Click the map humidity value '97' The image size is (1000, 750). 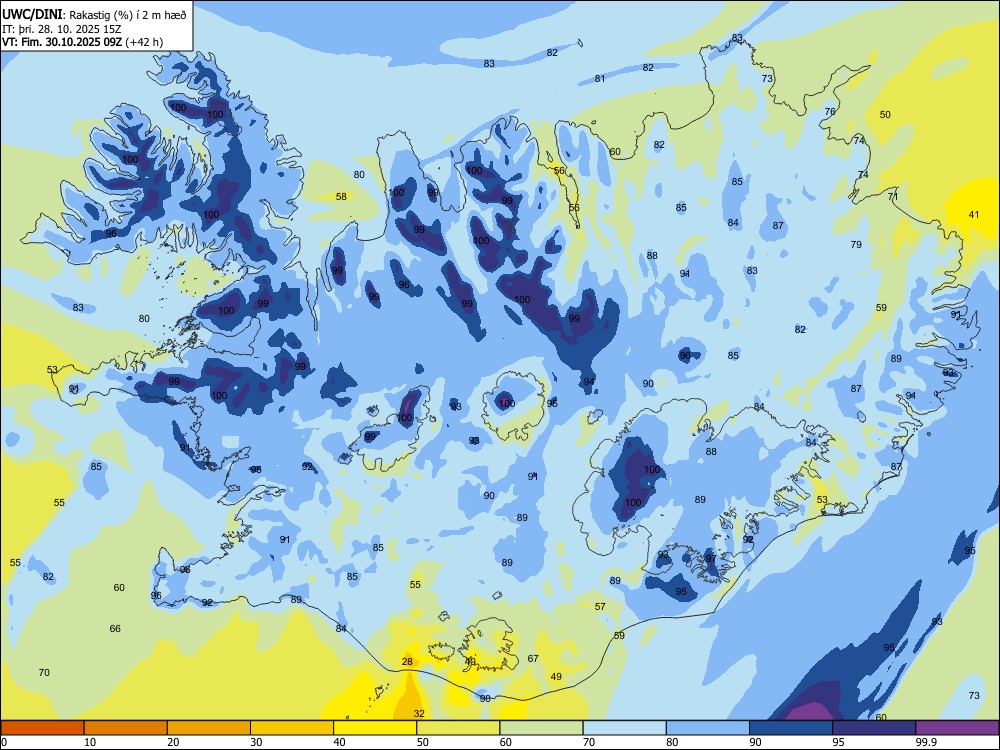coord(710,559)
